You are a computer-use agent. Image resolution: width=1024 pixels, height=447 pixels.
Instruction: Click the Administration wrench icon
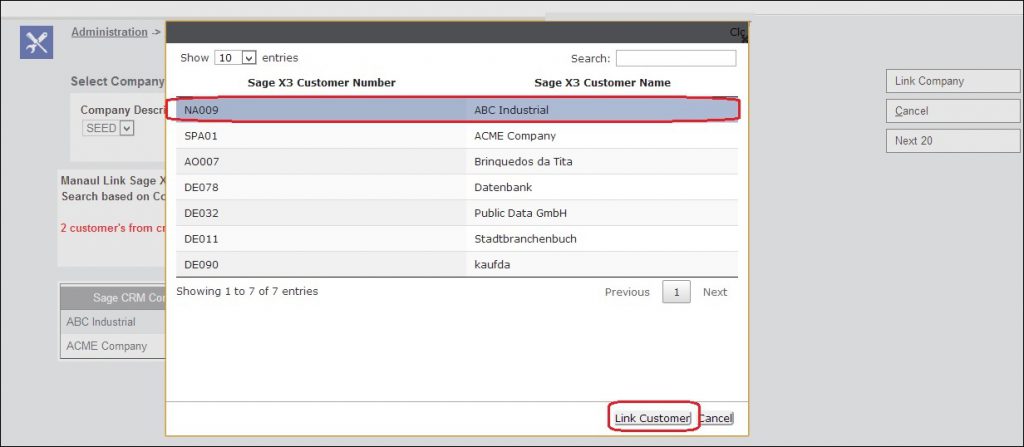[37, 42]
